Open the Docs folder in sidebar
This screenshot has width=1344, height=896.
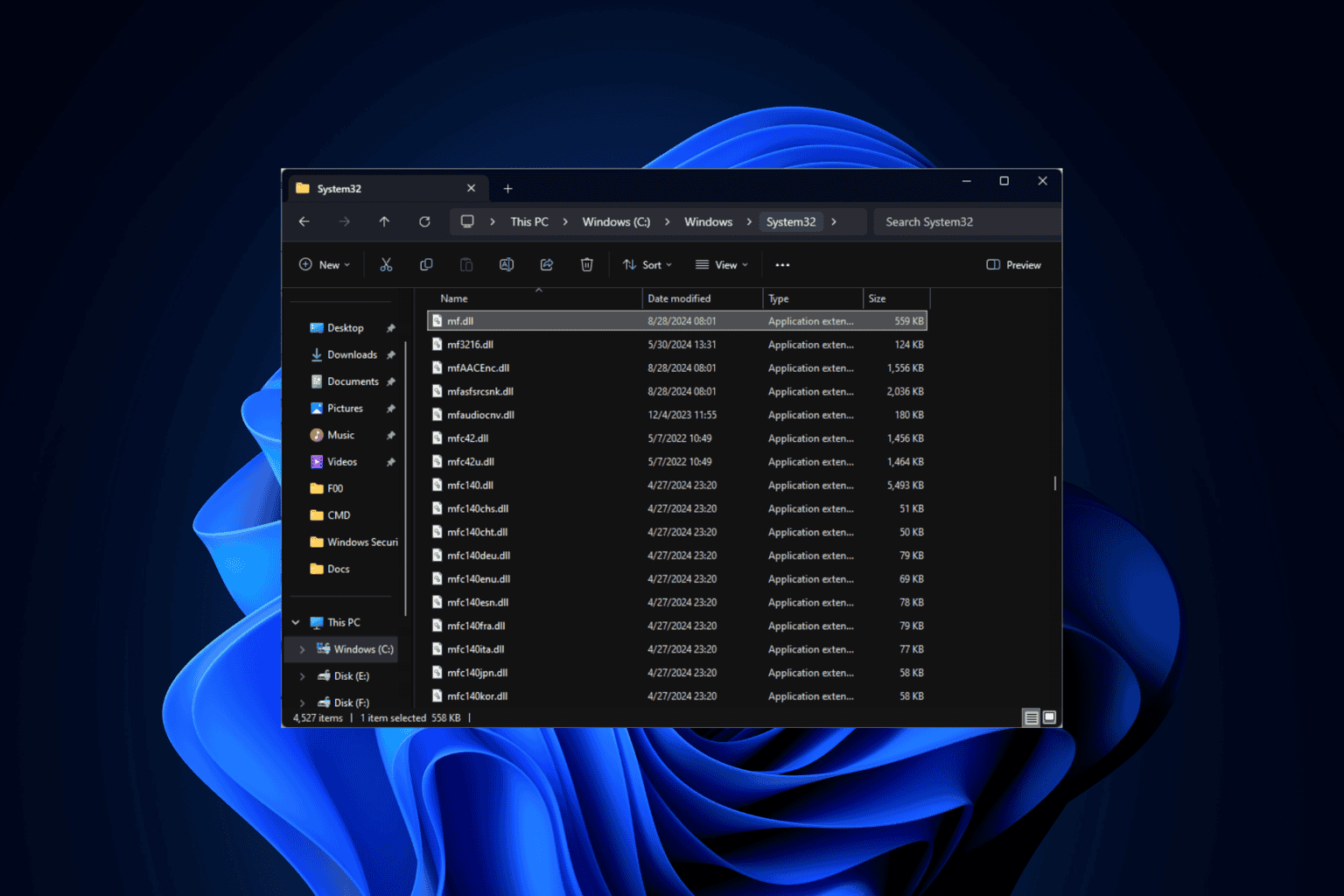coord(338,570)
